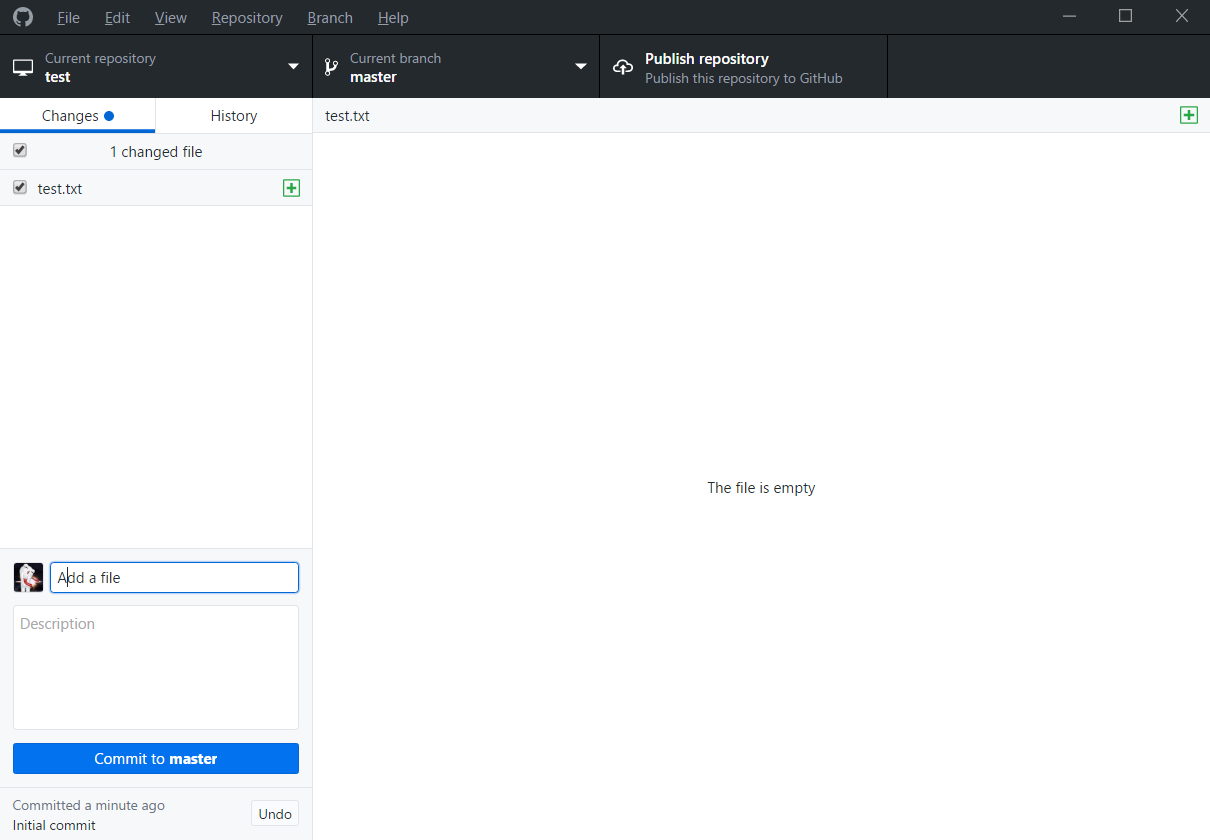The height and width of the screenshot is (840, 1210).
Task: Click 'Publish this repository to GitHub' subtitle
Action: tap(744, 78)
